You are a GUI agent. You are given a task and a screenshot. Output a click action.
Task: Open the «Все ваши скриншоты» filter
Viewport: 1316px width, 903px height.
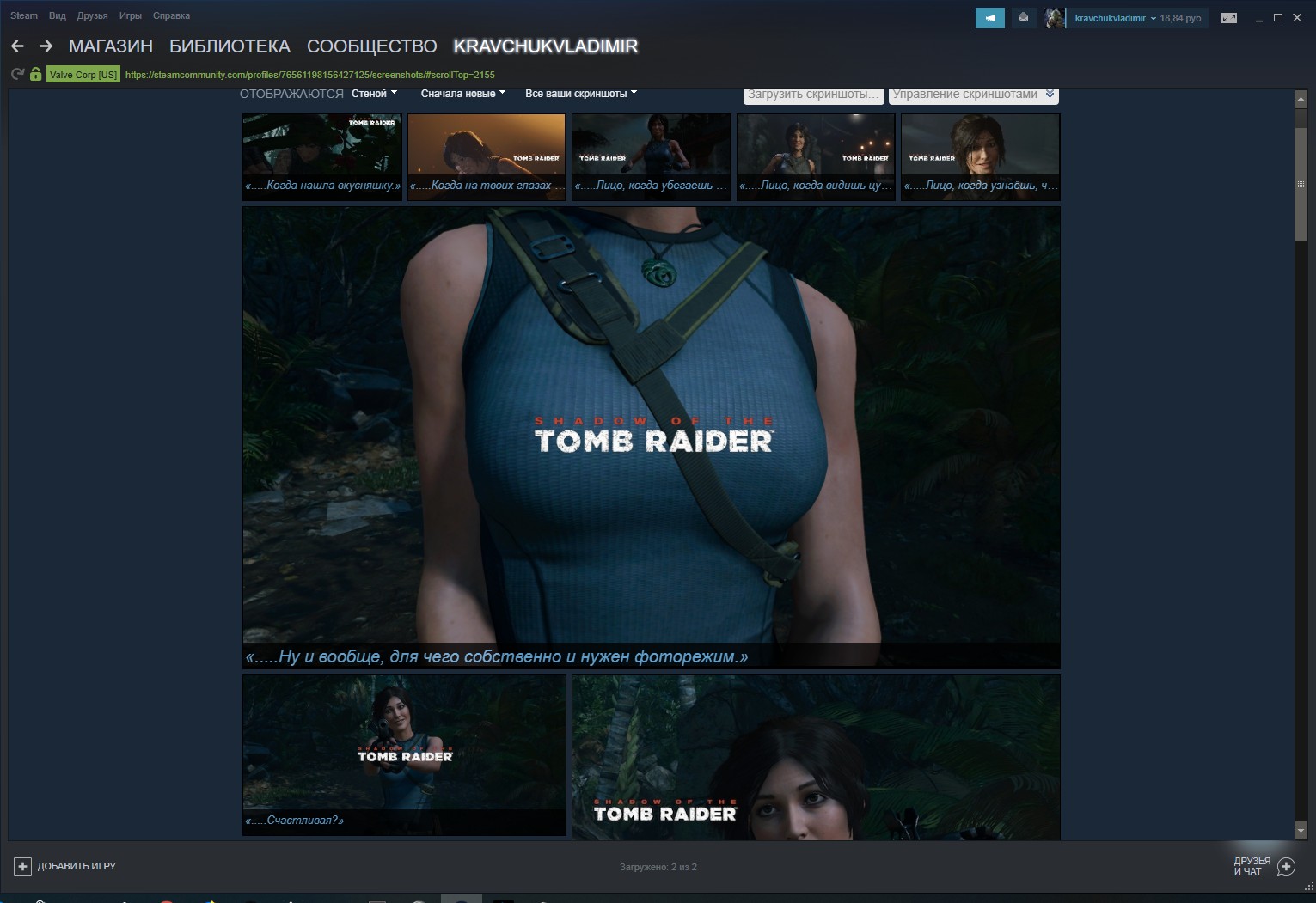pos(577,94)
